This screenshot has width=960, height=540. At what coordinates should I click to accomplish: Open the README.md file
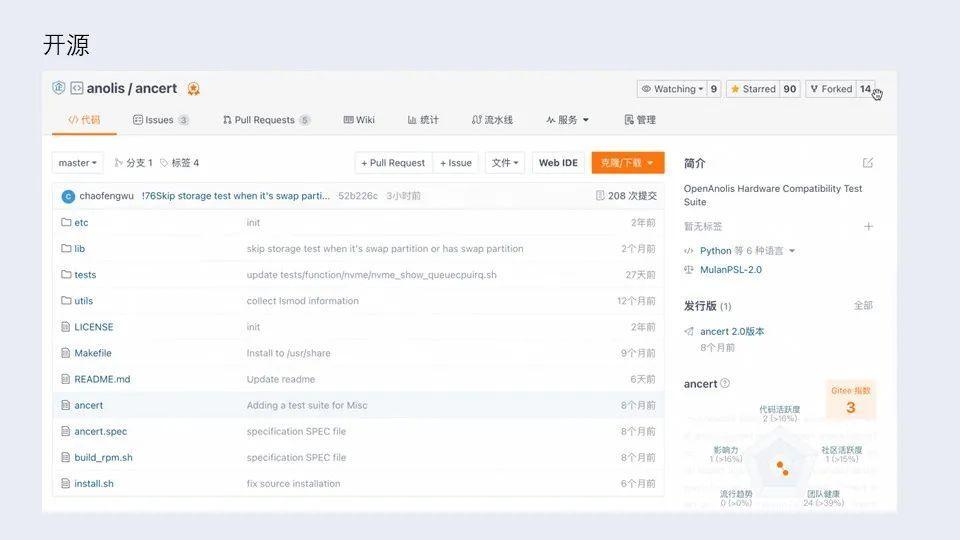[x=102, y=379]
